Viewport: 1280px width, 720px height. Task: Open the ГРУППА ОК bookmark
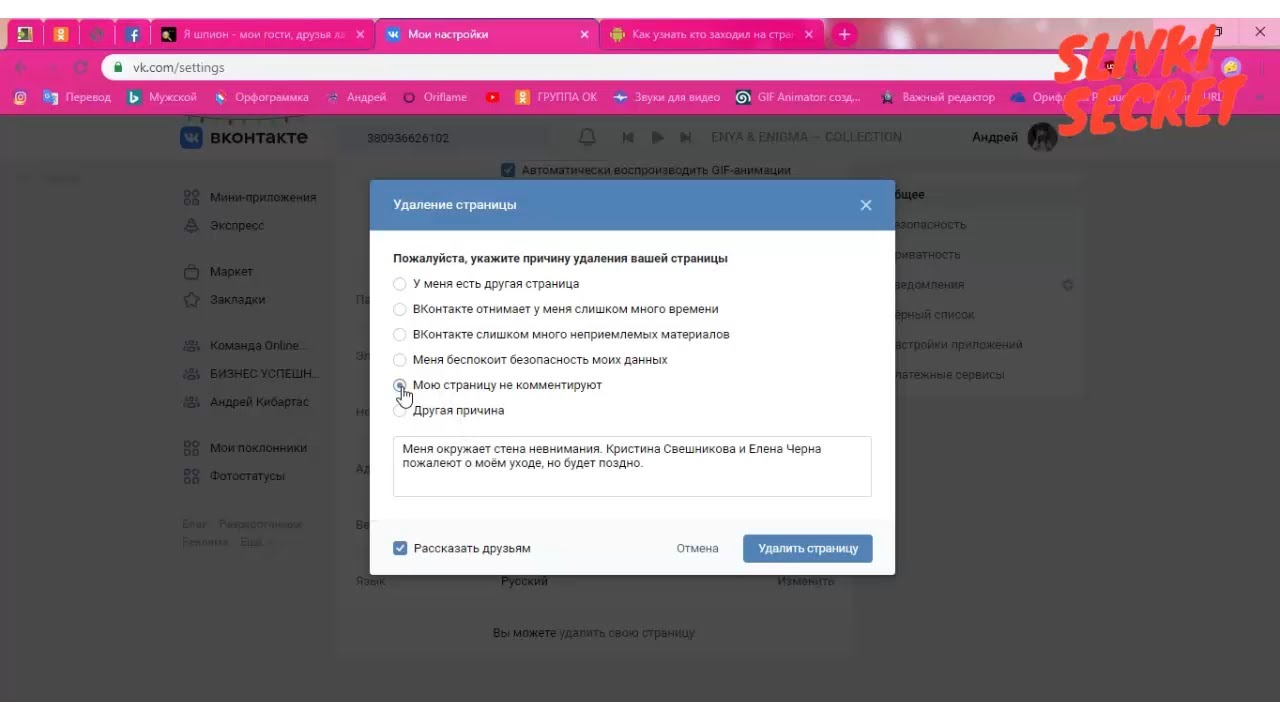tap(556, 97)
